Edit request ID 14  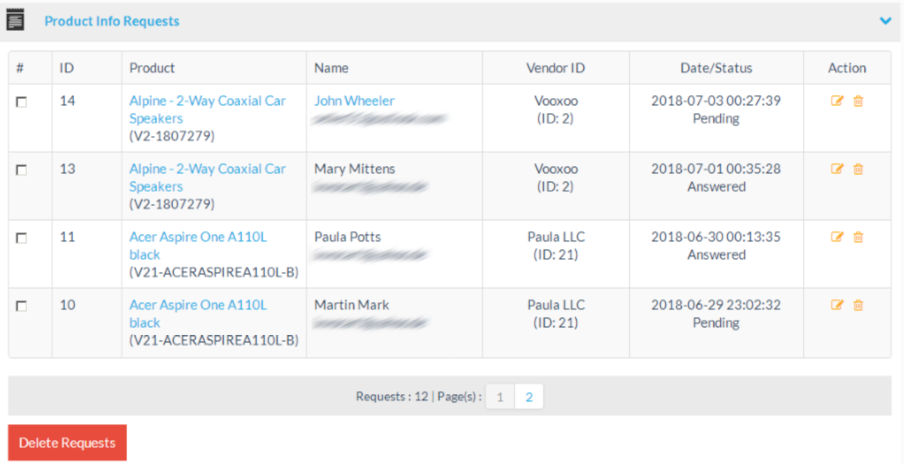point(837,101)
